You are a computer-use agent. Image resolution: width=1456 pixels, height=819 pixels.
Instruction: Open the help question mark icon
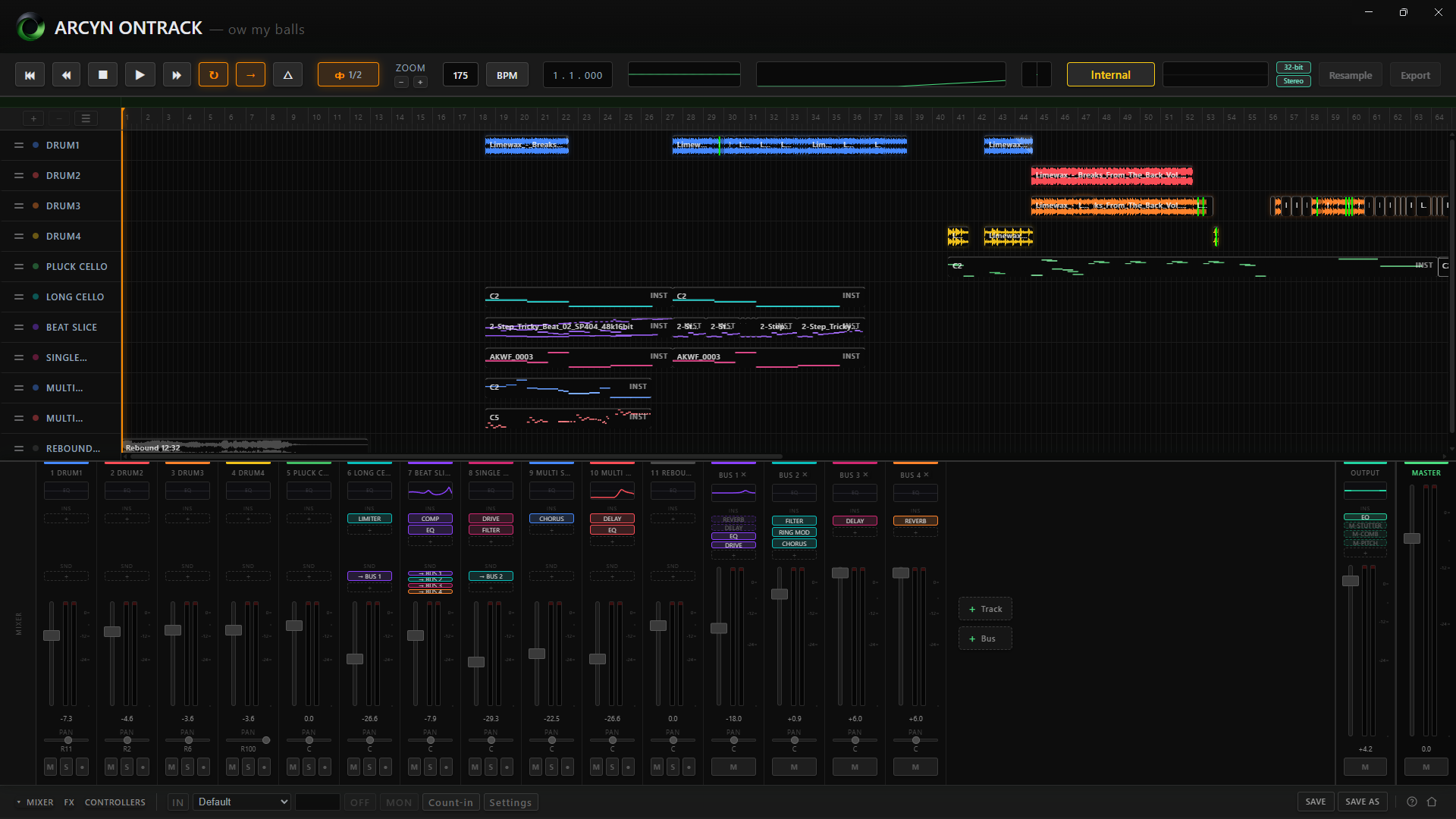tap(1412, 802)
